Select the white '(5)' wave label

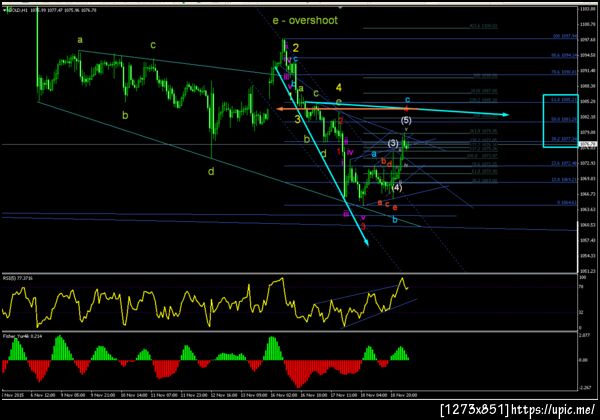(x=406, y=120)
